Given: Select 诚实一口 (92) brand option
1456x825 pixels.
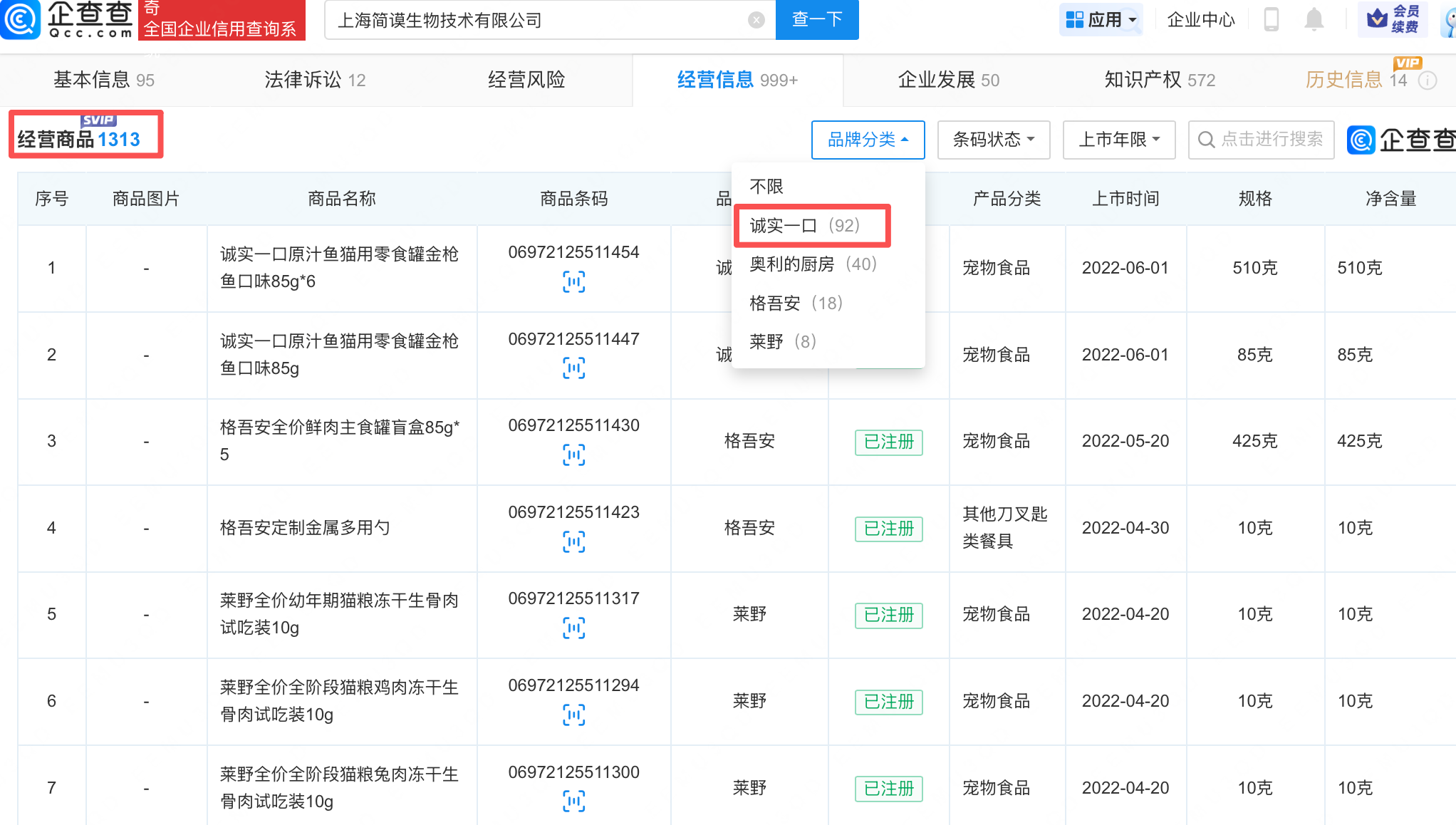Looking at the screenshot, I should (x=805, y=226).
